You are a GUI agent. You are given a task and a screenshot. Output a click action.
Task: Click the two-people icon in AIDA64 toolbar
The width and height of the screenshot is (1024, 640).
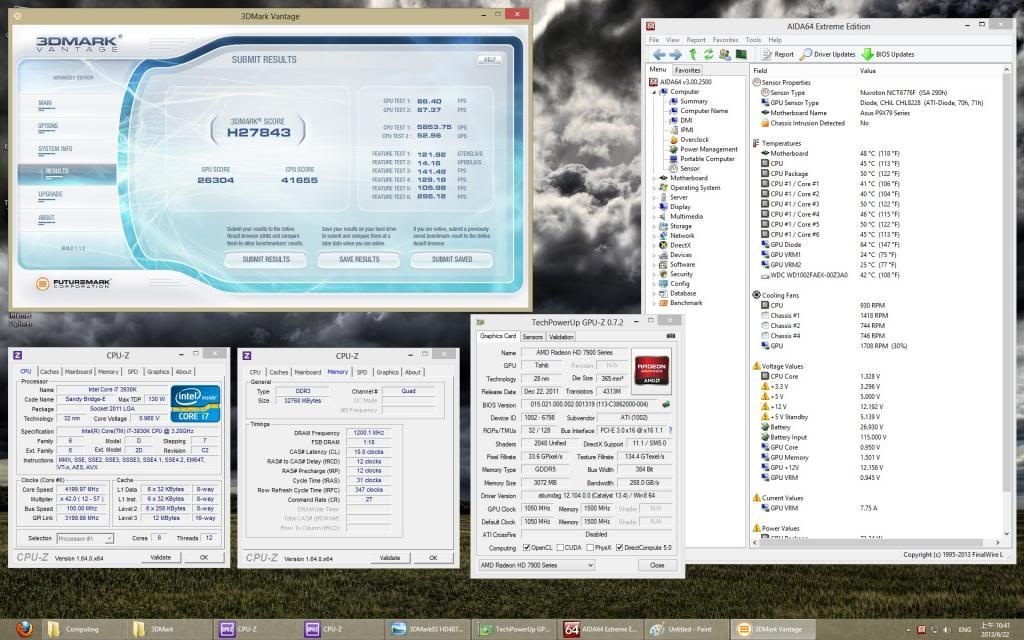(x=724, y=54)
